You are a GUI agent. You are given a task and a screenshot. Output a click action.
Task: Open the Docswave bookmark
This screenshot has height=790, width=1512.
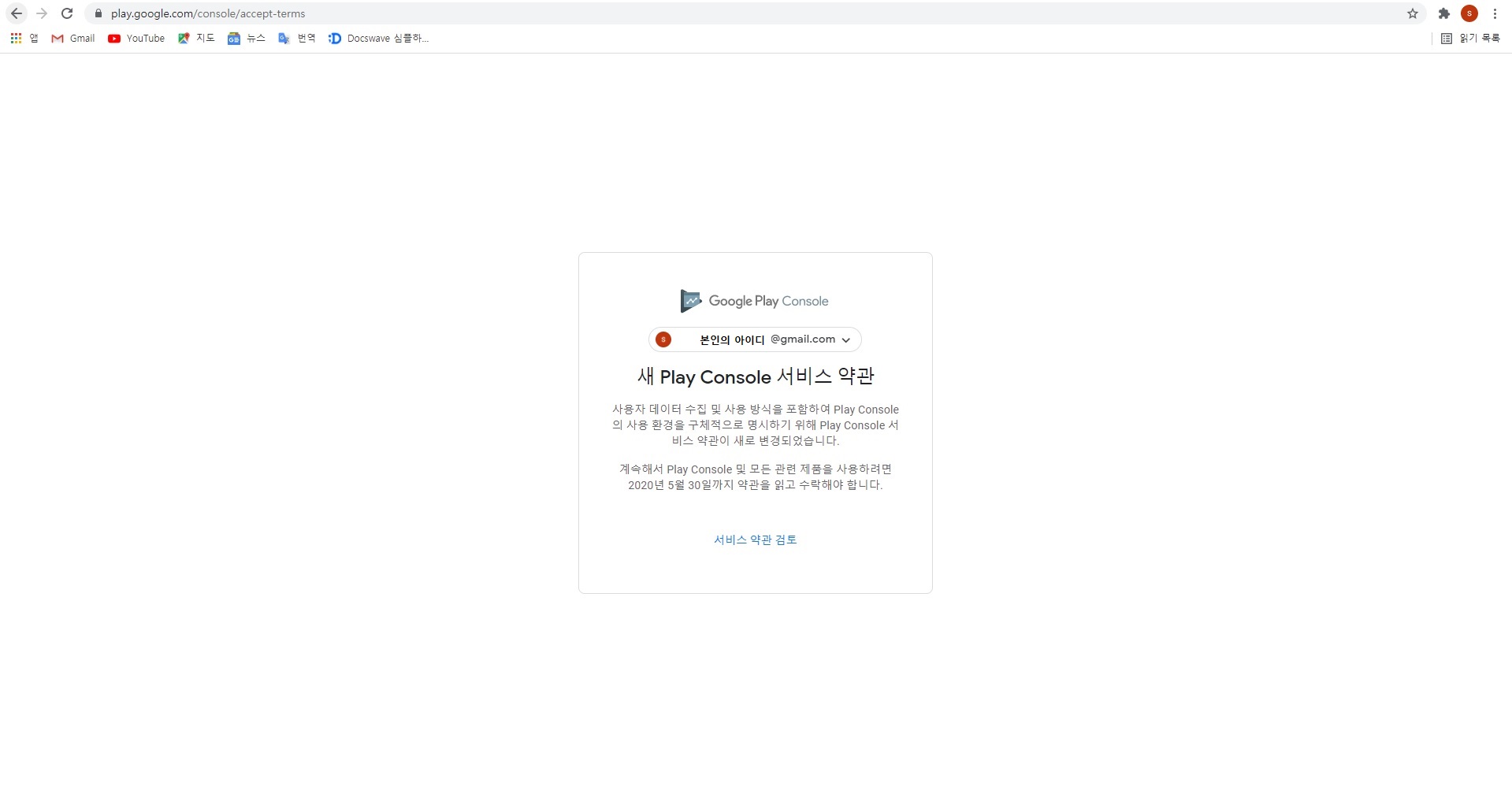click(x=379, y=38)
